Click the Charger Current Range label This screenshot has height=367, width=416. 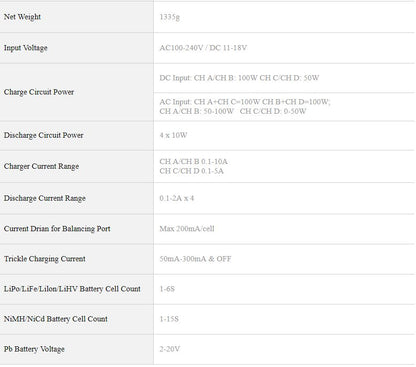point(42,166)
